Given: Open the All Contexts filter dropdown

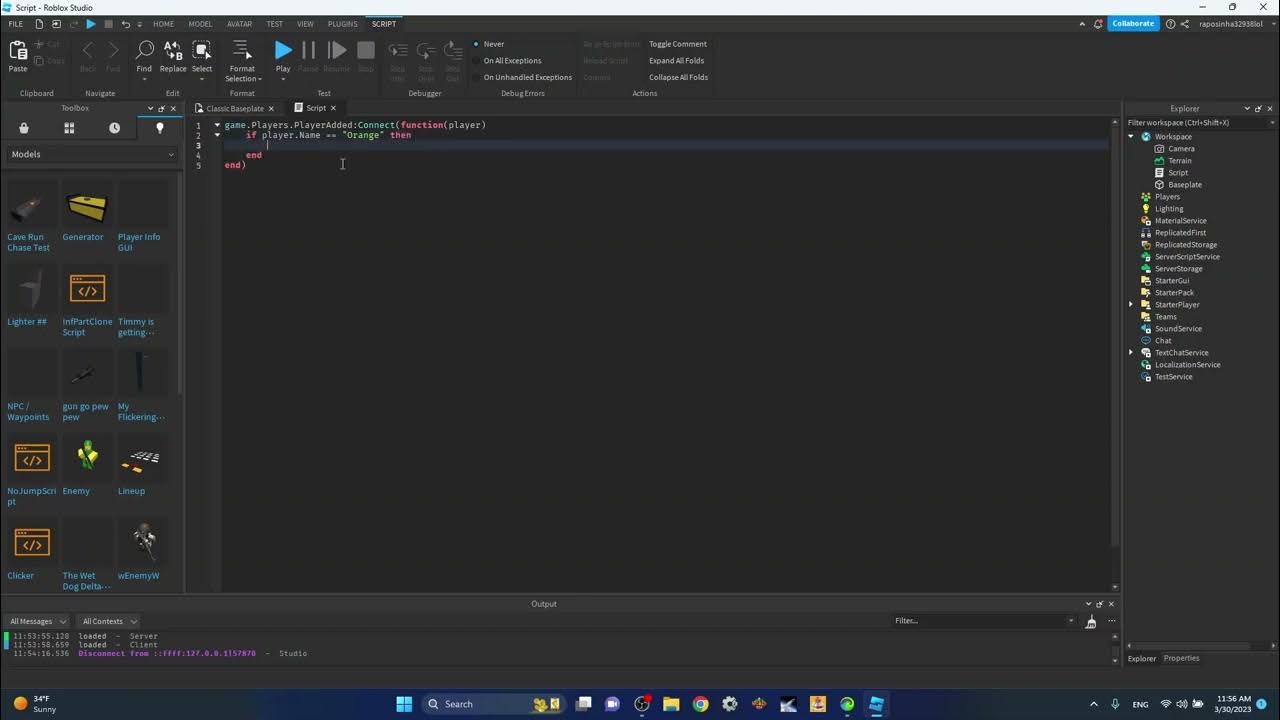Looking at the screenshot, I should click(x=107, y=621).
